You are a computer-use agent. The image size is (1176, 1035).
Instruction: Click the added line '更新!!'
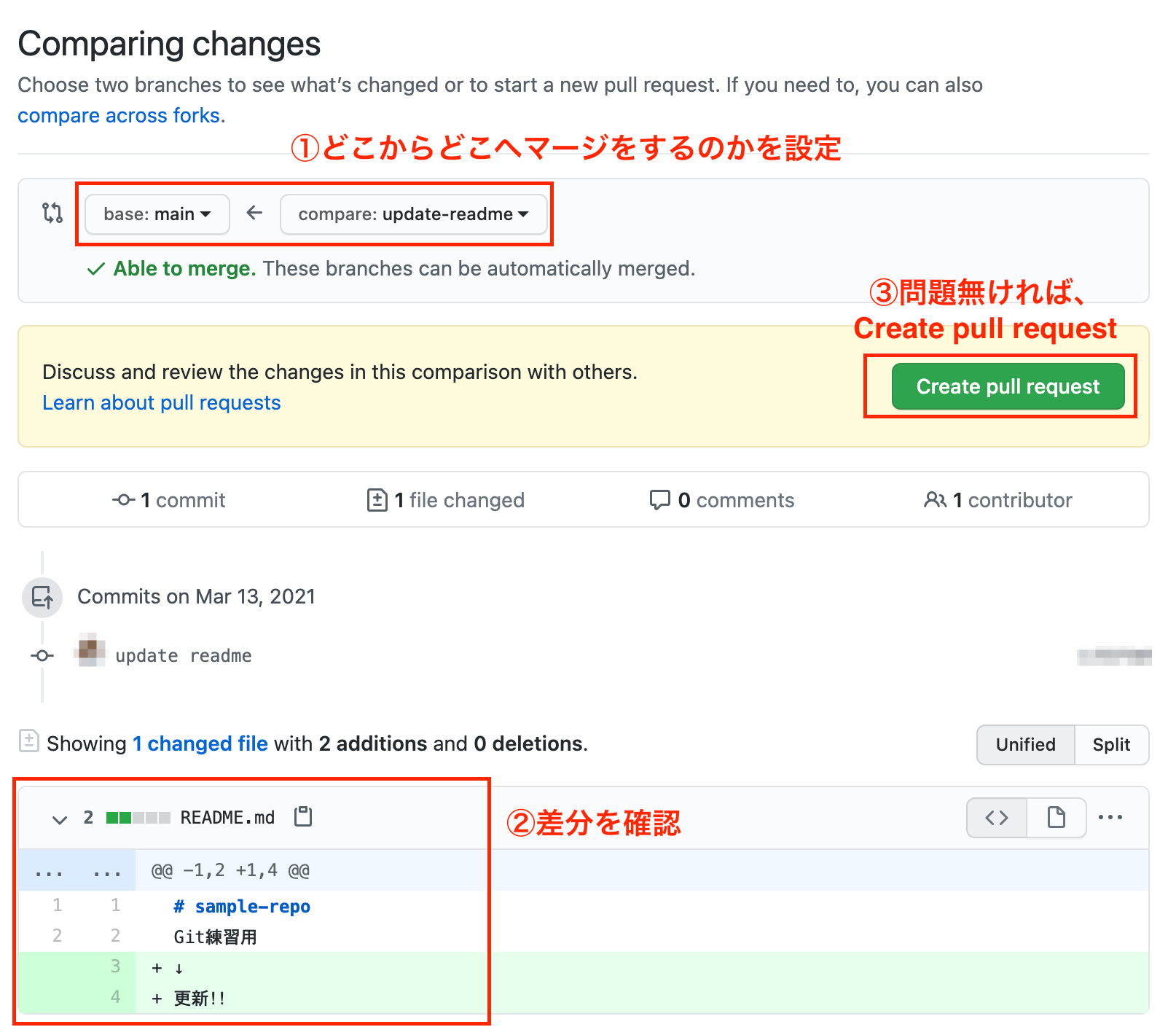pos(199,999)
